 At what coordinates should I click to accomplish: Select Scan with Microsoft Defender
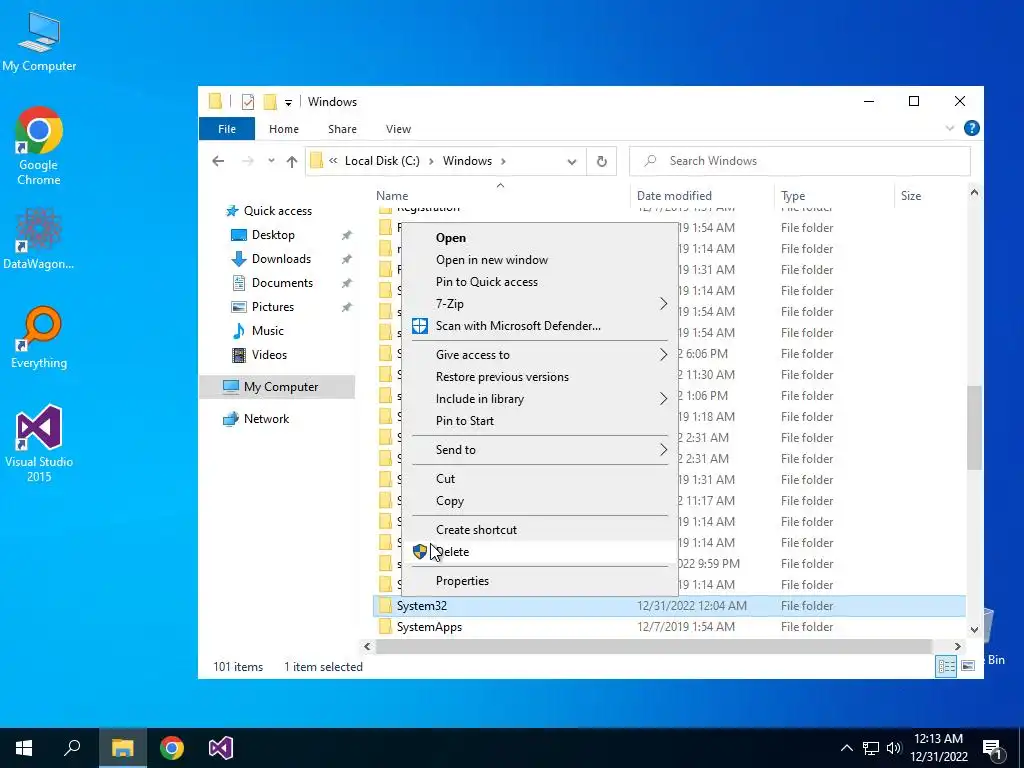click(540, 326)
